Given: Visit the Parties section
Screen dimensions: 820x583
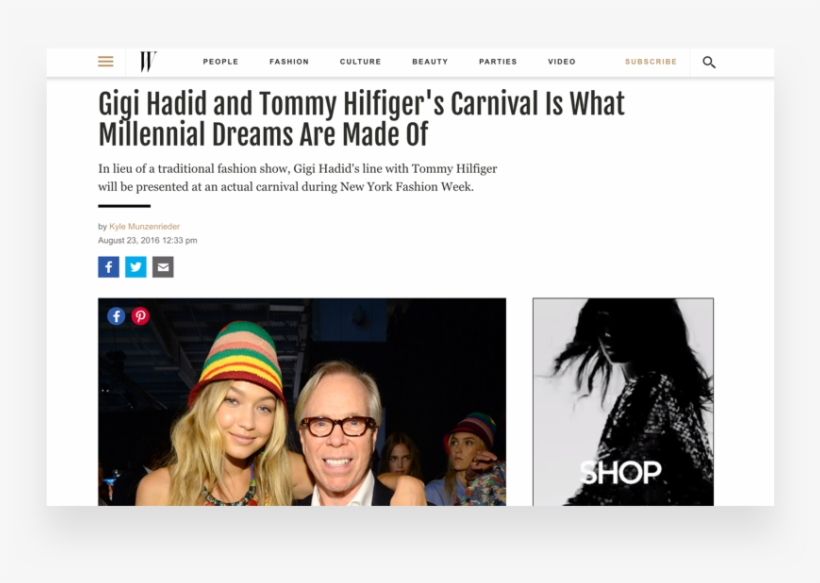Looking at the screenshot, I should point(498,62).
